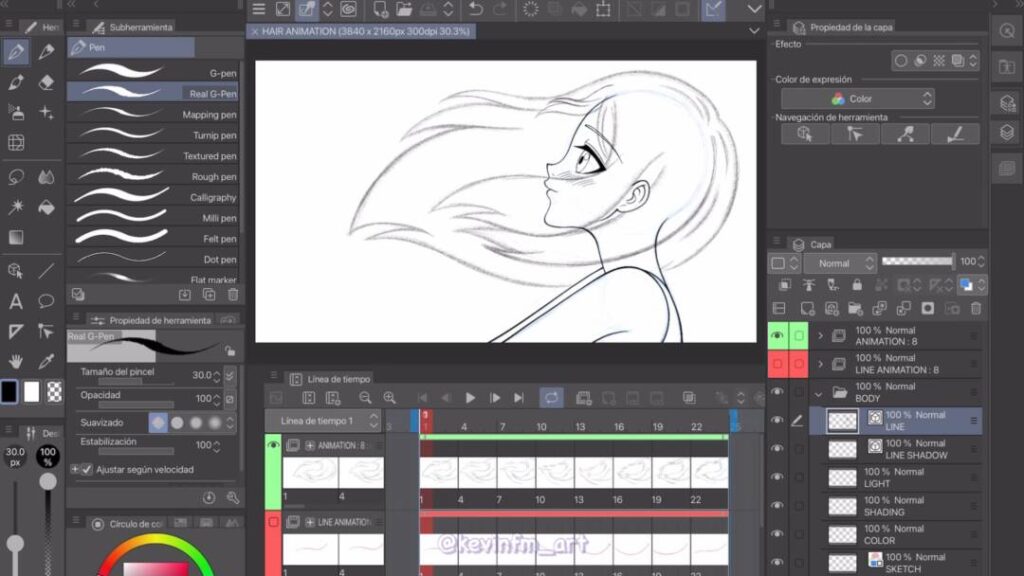The image size is (1024, 576).
Task: Adjust Tamaño del pincel stepper arrows
Action: click(x=217, y=376)
